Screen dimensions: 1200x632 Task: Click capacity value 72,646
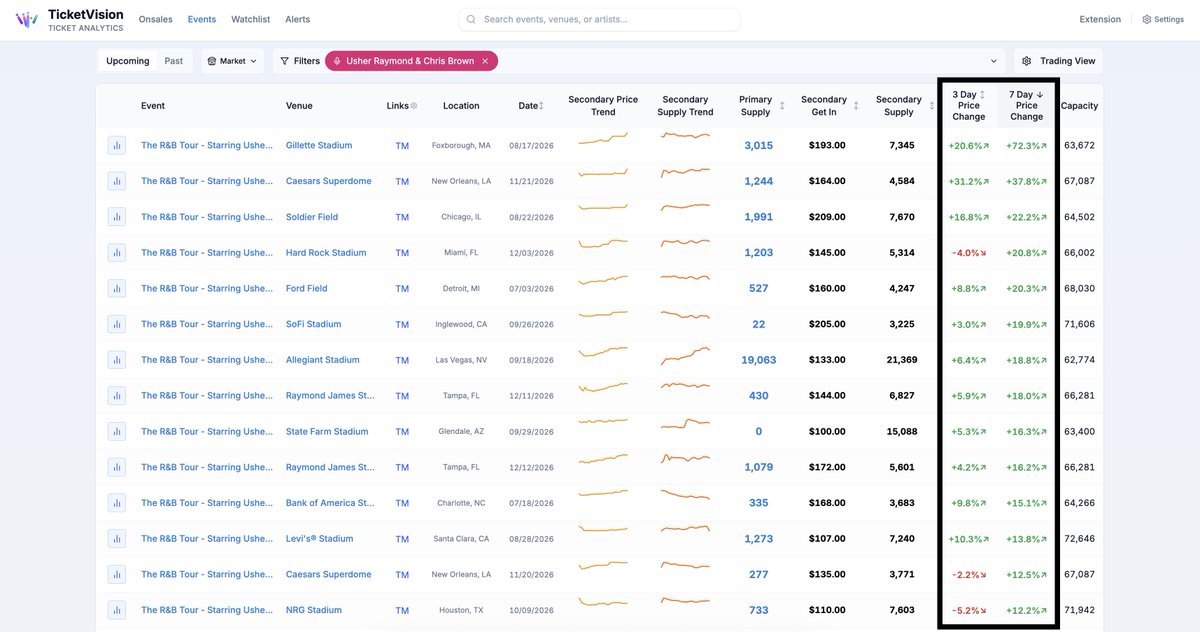tap(1080, 538)
